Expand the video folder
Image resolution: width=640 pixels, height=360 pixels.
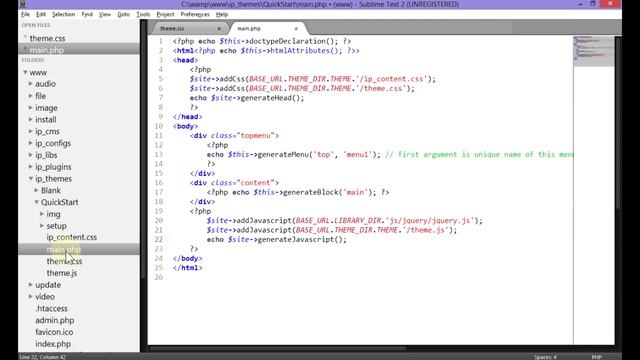tap(31, 297)
